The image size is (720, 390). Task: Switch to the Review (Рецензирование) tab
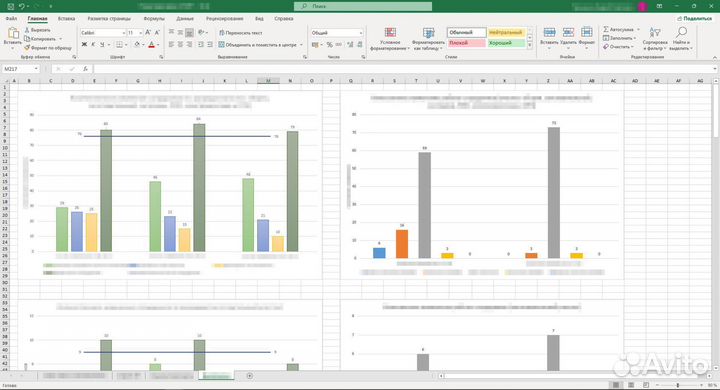(x=225, y=19)
